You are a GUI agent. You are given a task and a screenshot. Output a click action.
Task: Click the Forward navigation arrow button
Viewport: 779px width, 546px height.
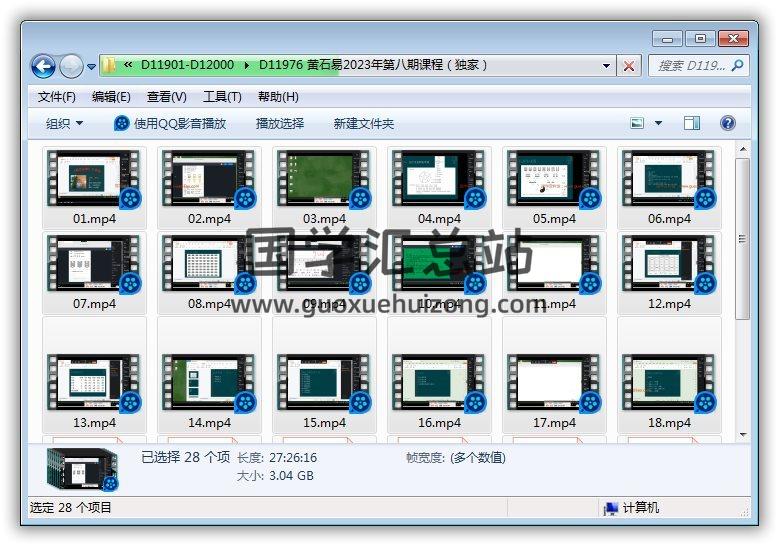[71, 66]
